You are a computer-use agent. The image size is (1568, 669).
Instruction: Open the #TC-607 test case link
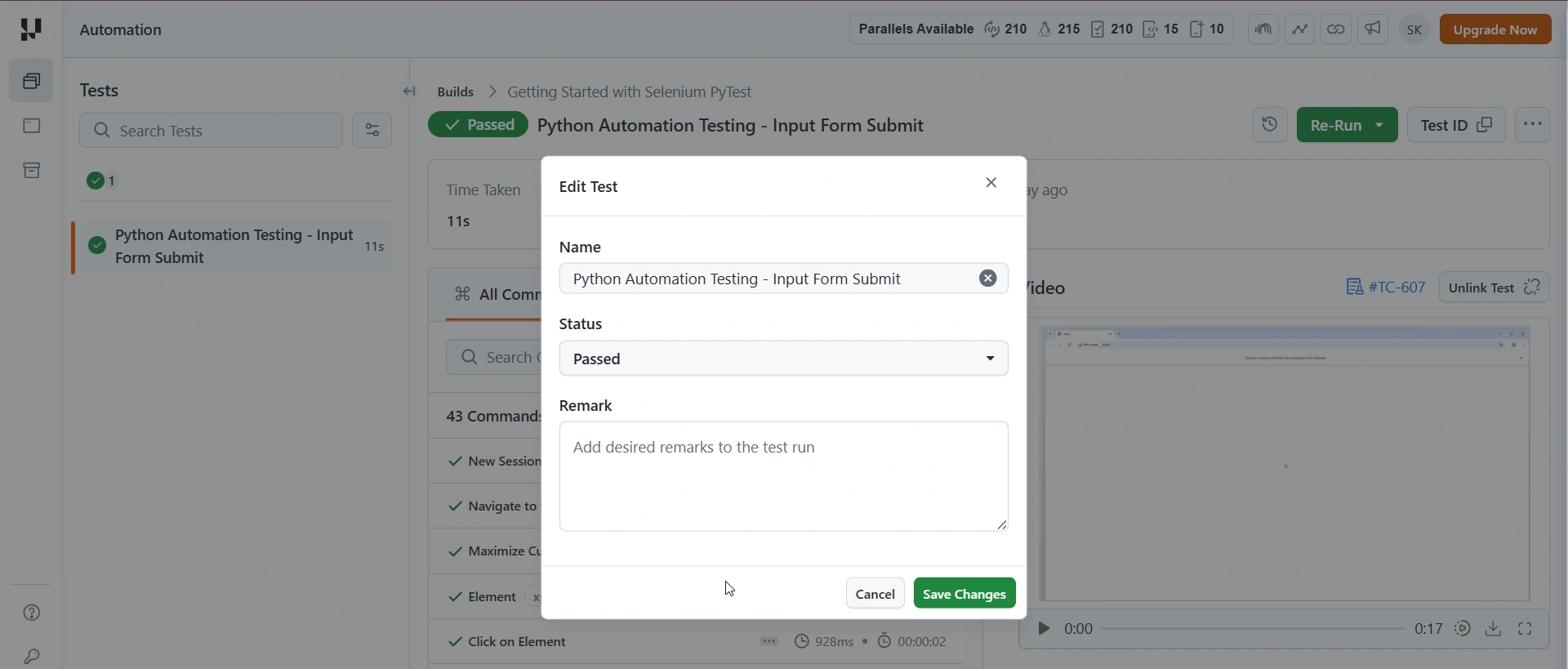click(1386, 288)
